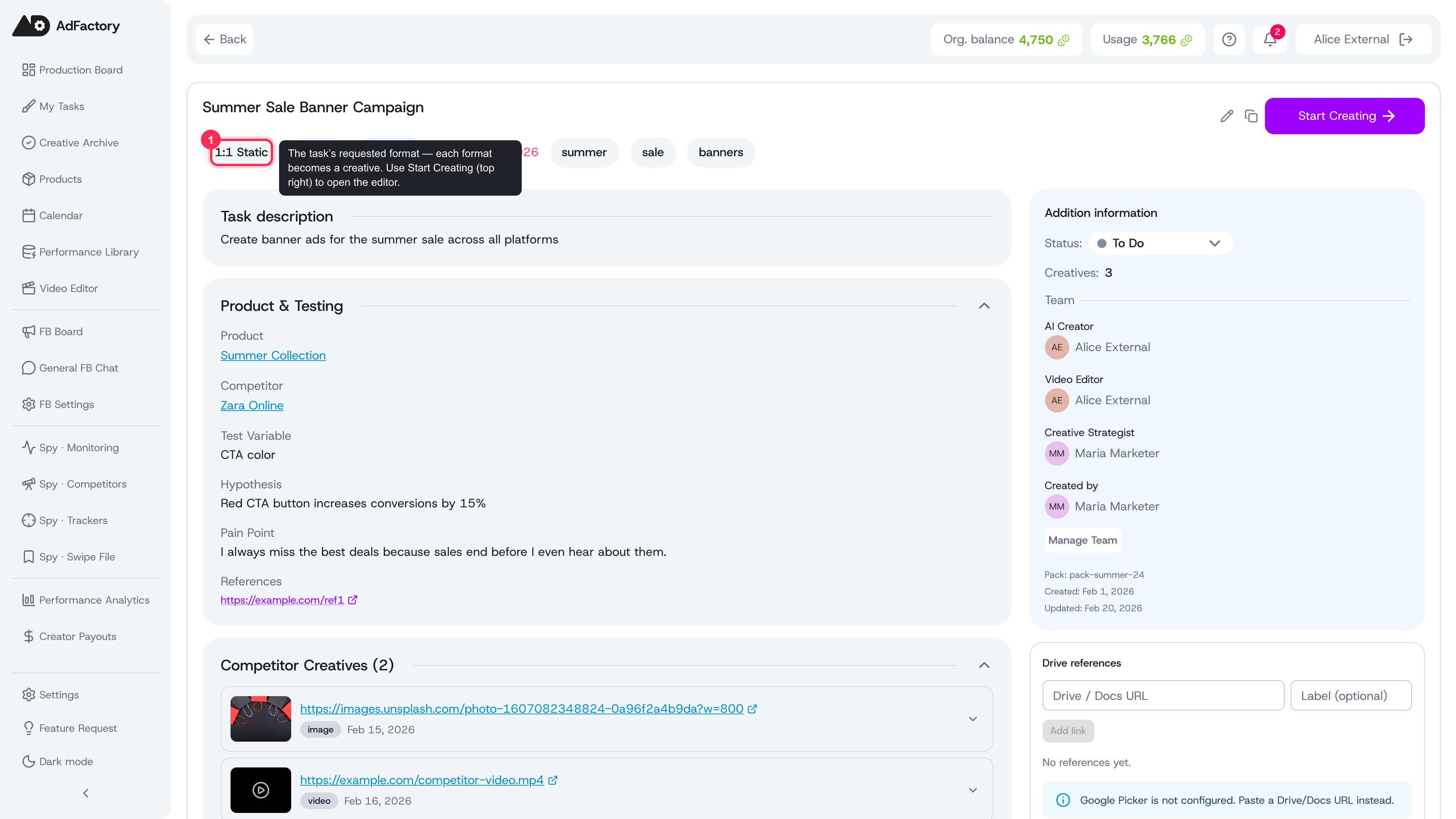Open the help question-mark icon
This screenshot has height=819, width=1456.
(x=1229, y=39)
